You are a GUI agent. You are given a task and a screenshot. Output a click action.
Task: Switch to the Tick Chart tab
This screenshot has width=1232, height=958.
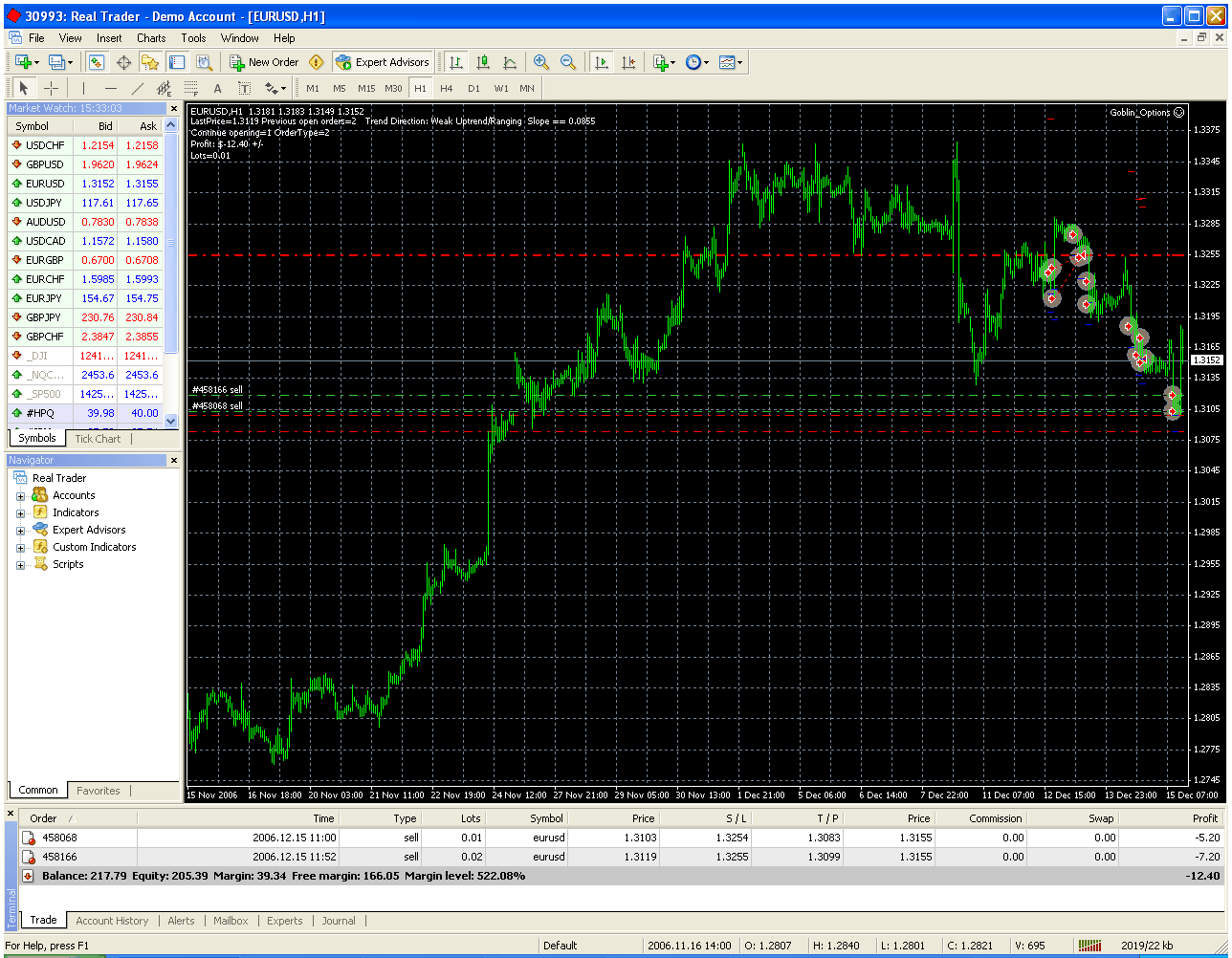pyautogui.click(x=98, y=439)
